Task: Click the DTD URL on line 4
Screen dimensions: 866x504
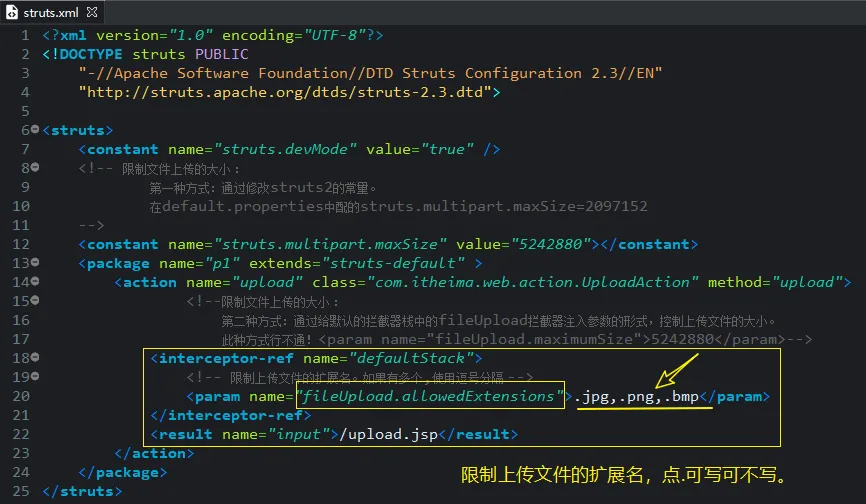Action: click(285, 92)
